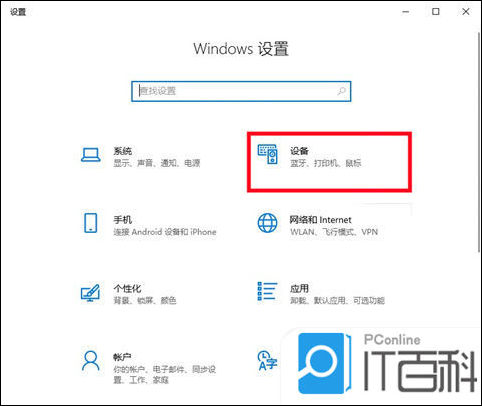Click the search magnifier icon
482x406 pixels.
(341, 91)
